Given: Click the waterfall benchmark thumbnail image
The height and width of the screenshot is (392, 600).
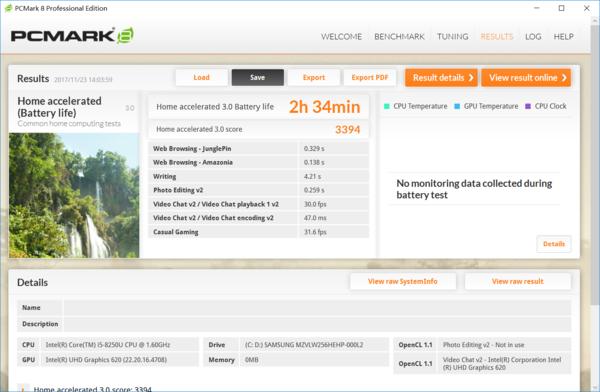Looking at the screenshot, I should pyautogui.click(x=74, y=195).
